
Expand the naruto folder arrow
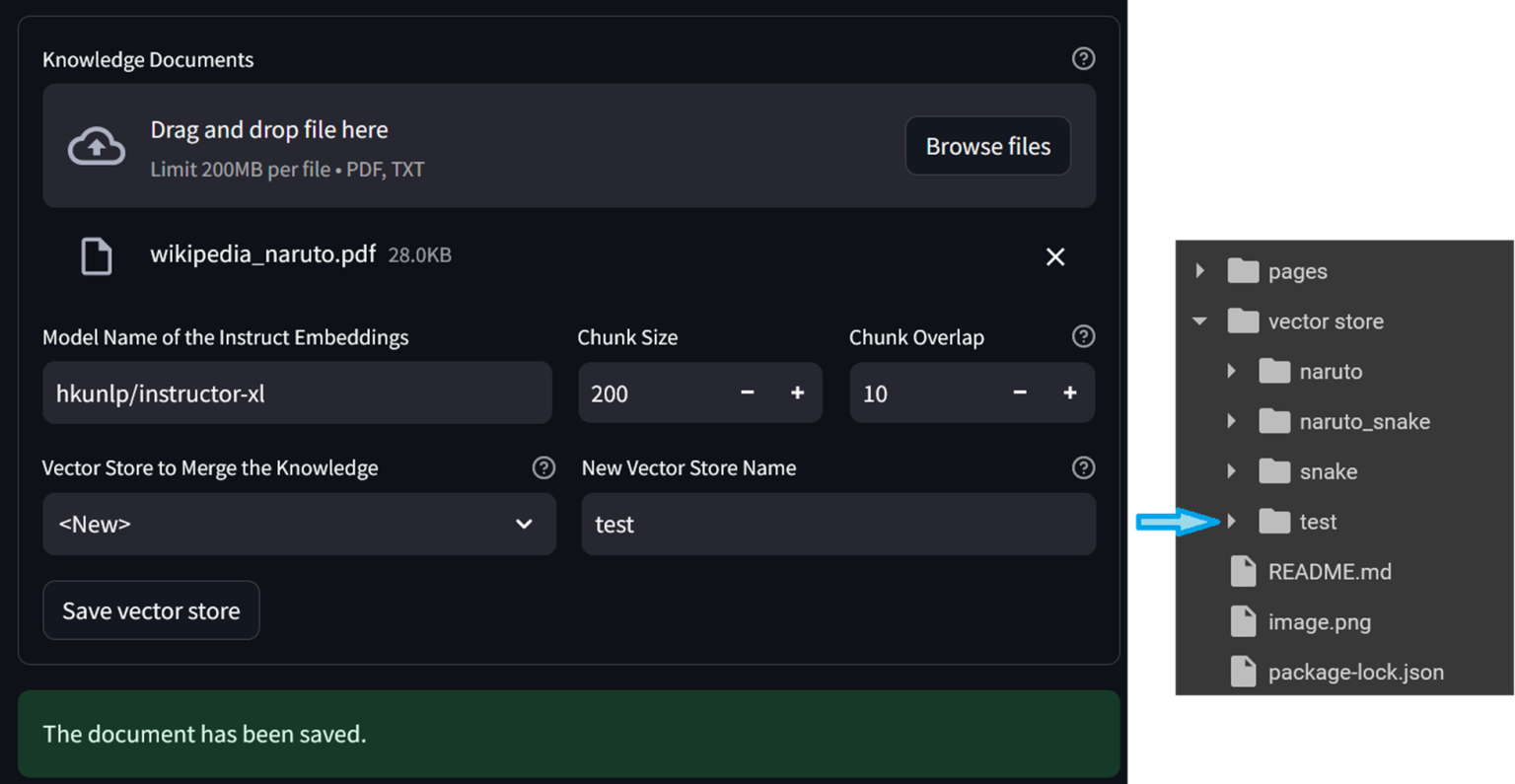coord(1232,372)
